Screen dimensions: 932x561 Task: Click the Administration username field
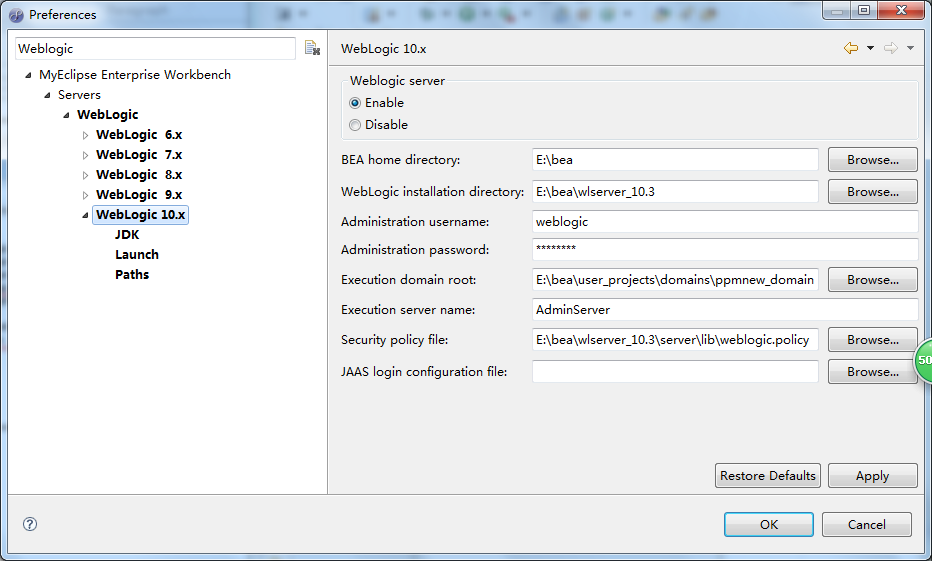click(725, 222)
